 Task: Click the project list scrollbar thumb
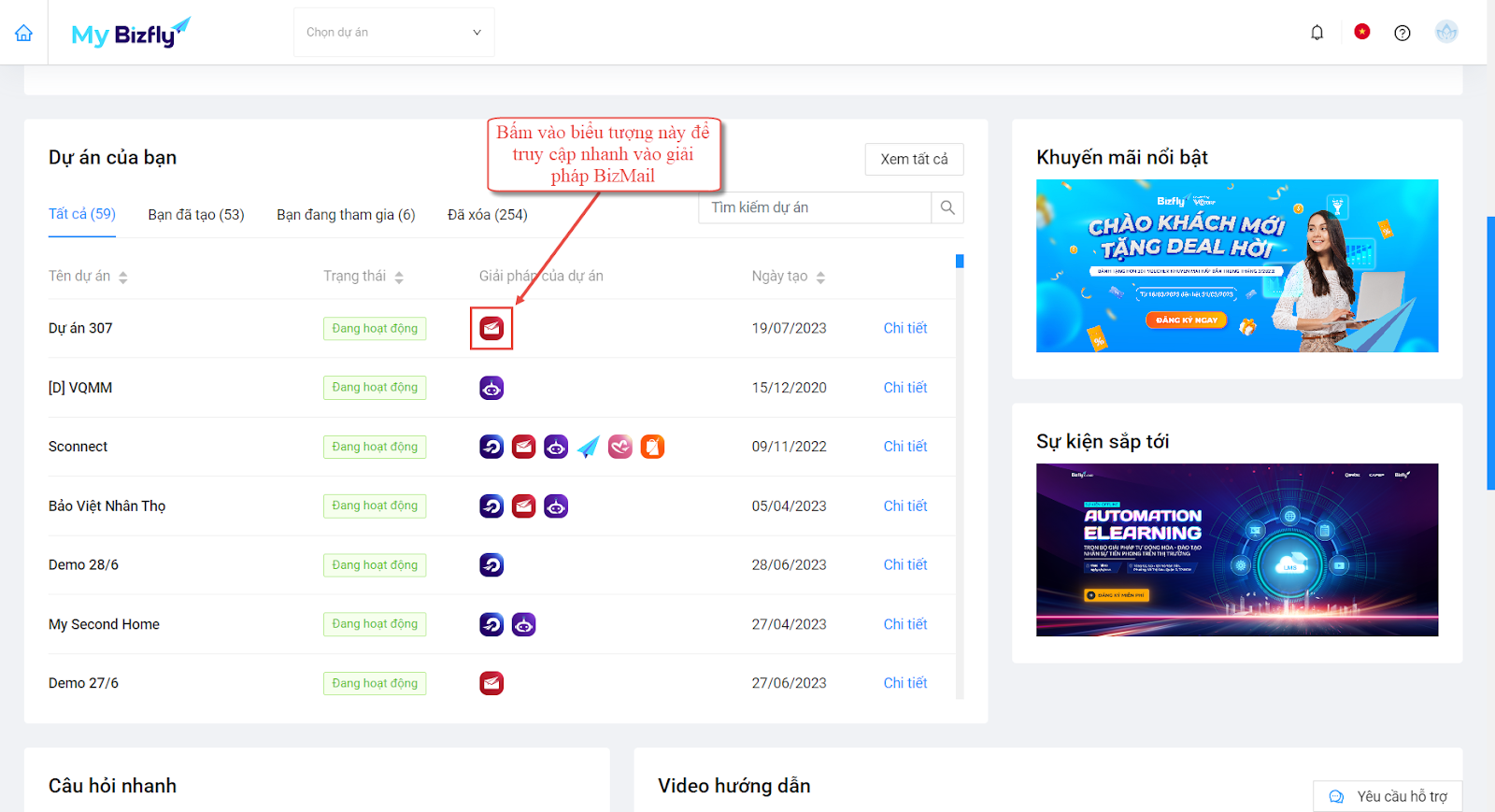pyautogui.click(x=960, y=261)
